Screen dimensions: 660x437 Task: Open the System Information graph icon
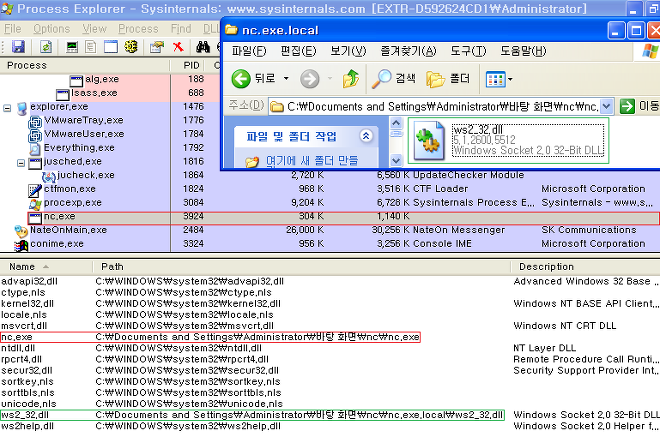[x=72, y=47]
